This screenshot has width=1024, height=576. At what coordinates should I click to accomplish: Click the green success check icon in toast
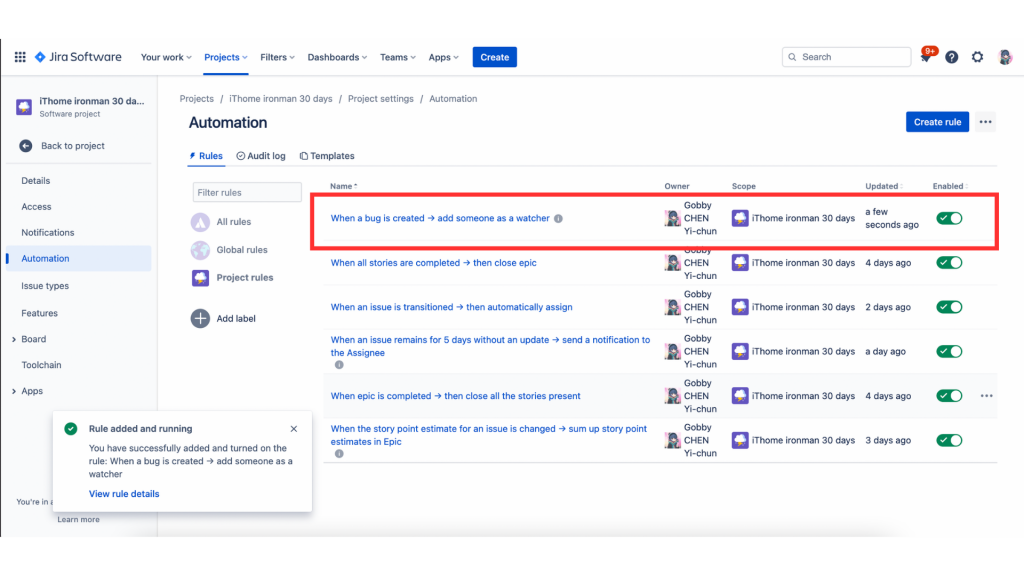[71, 429]
